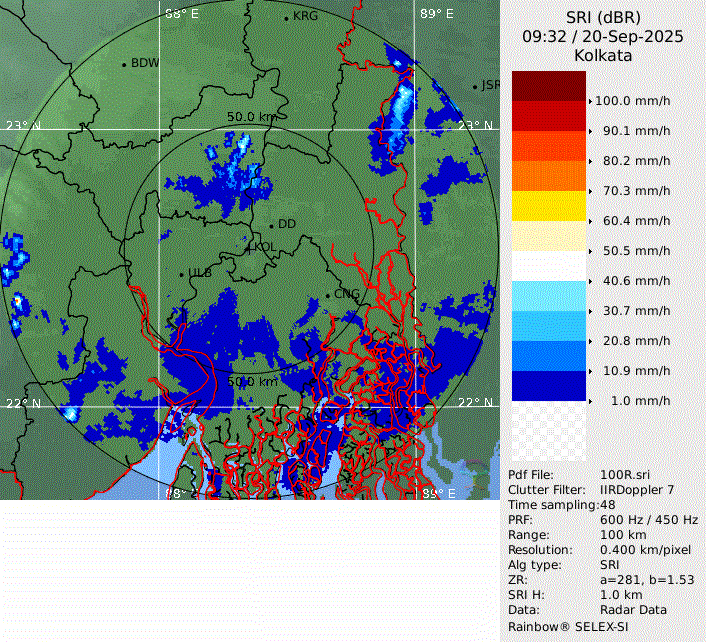Select the DD station dot
The width and height of the screenshot is (706, 642).
tap(271, 225)
